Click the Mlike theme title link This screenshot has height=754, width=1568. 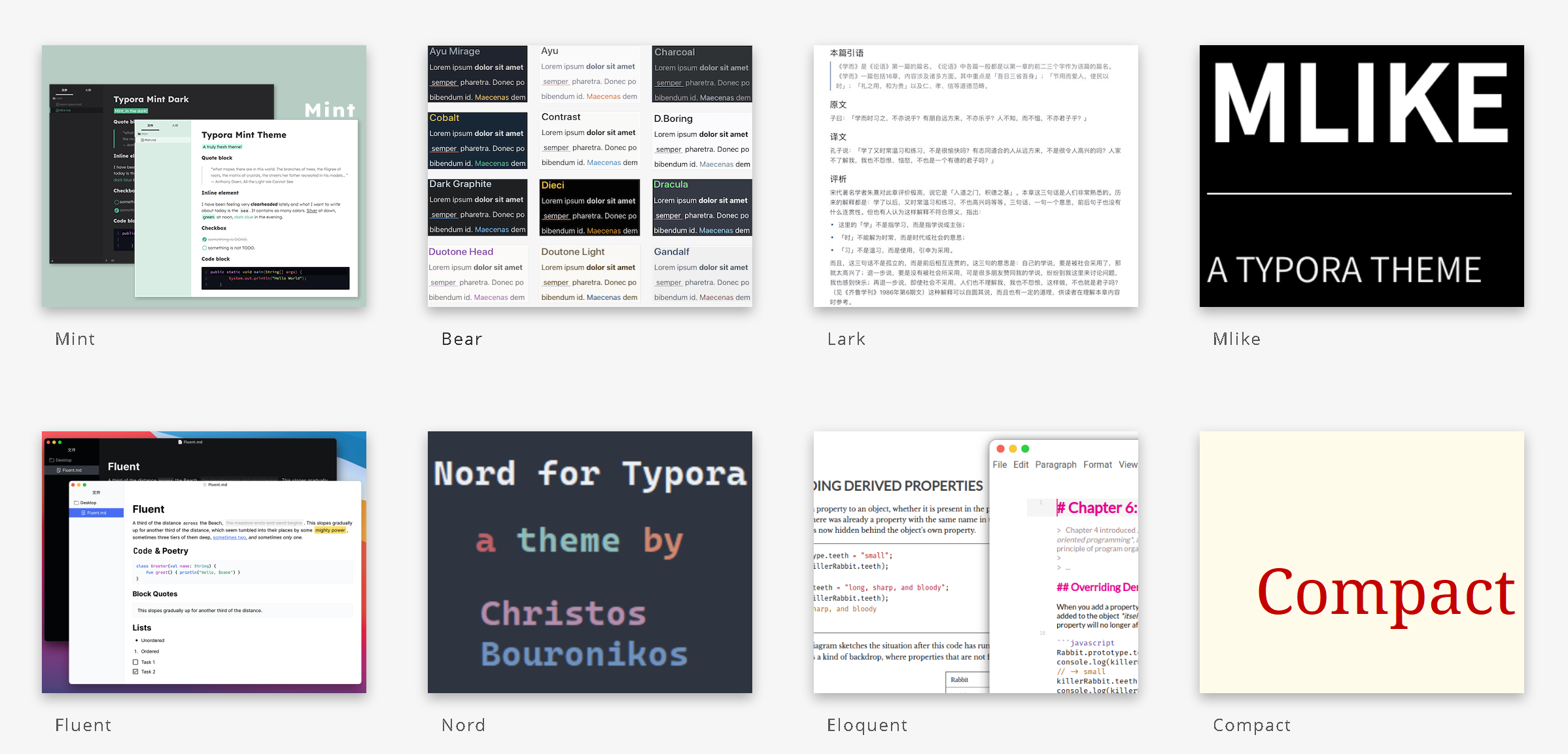tap(1236, 339)
